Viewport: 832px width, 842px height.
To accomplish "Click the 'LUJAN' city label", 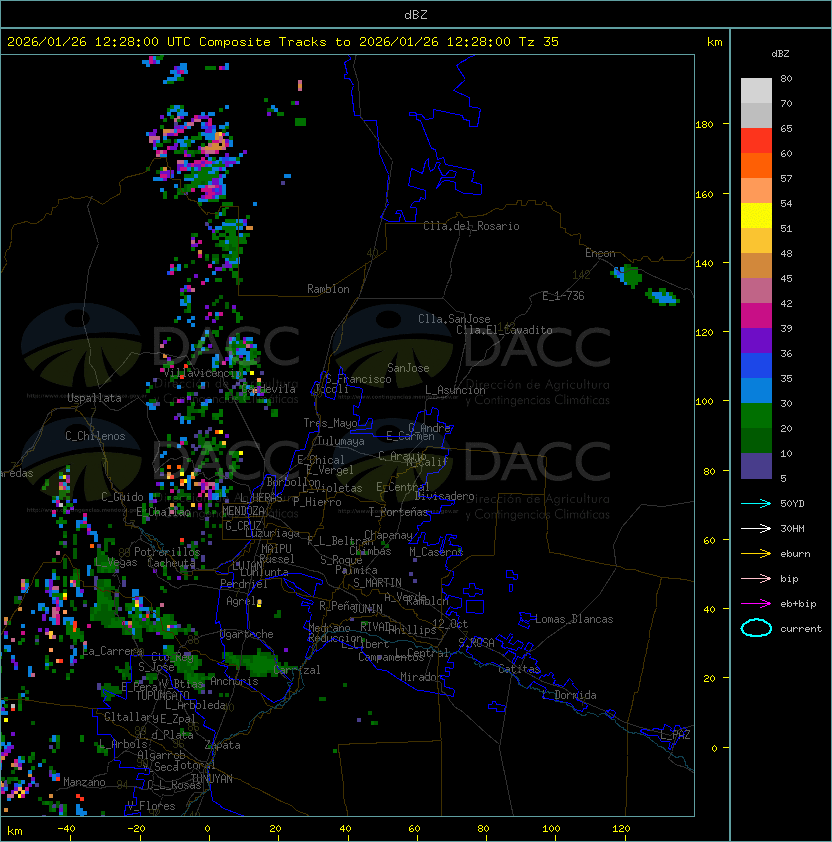I will tap(248, 566).
